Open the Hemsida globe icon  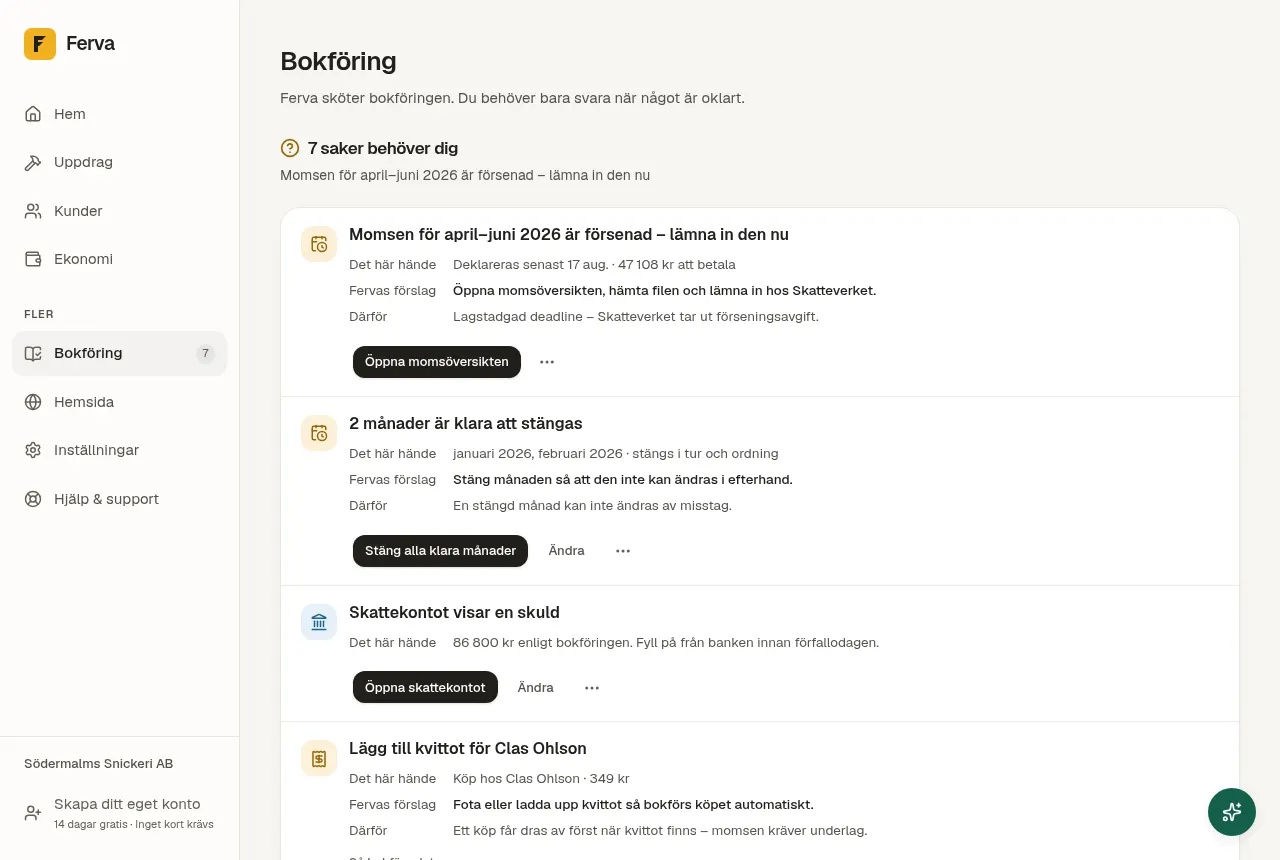33,402
